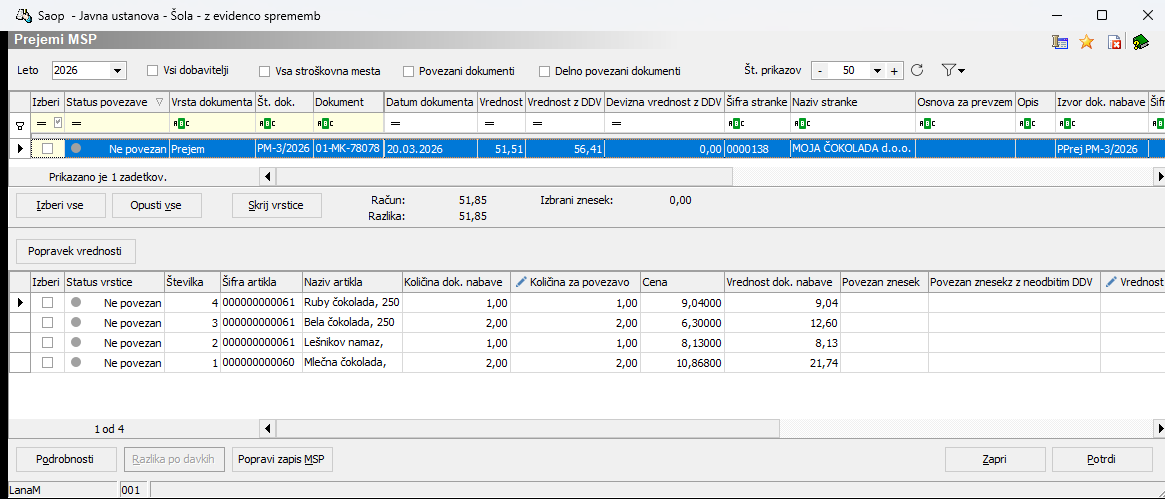Expand the Leto 2026 dropdown

click(x=118, y=71)
